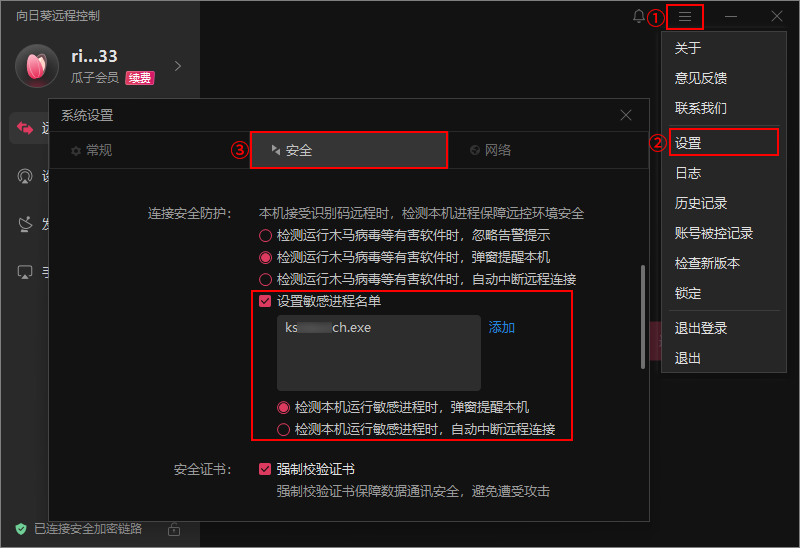Switch to the 网络 settings tab
The width and height of the screenshot is (800, 548).
click(490, 150)
